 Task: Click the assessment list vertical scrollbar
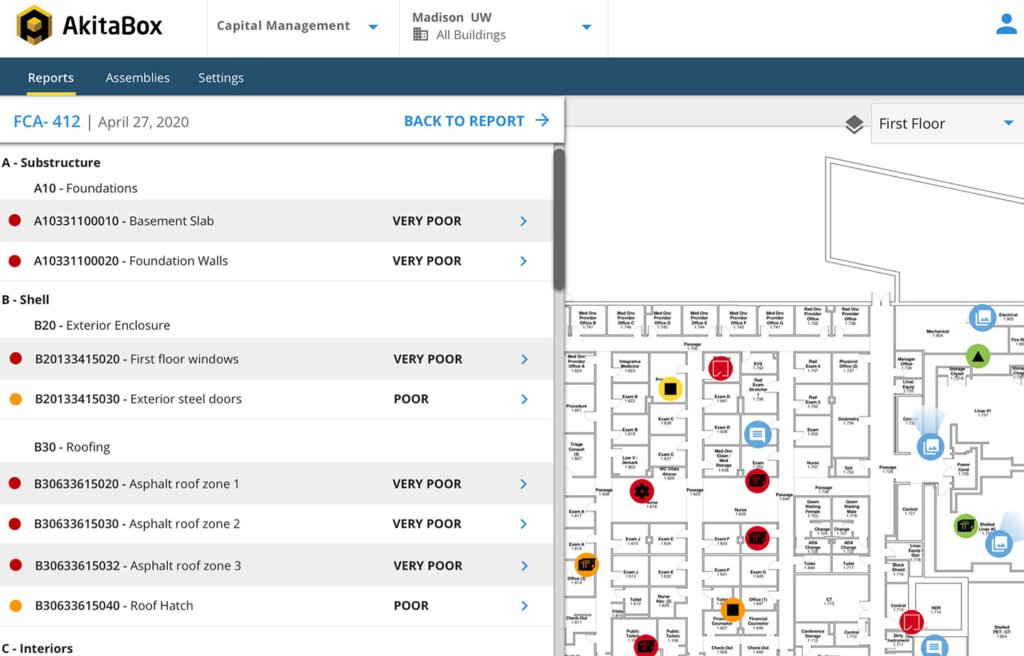(x=559, y=220)
